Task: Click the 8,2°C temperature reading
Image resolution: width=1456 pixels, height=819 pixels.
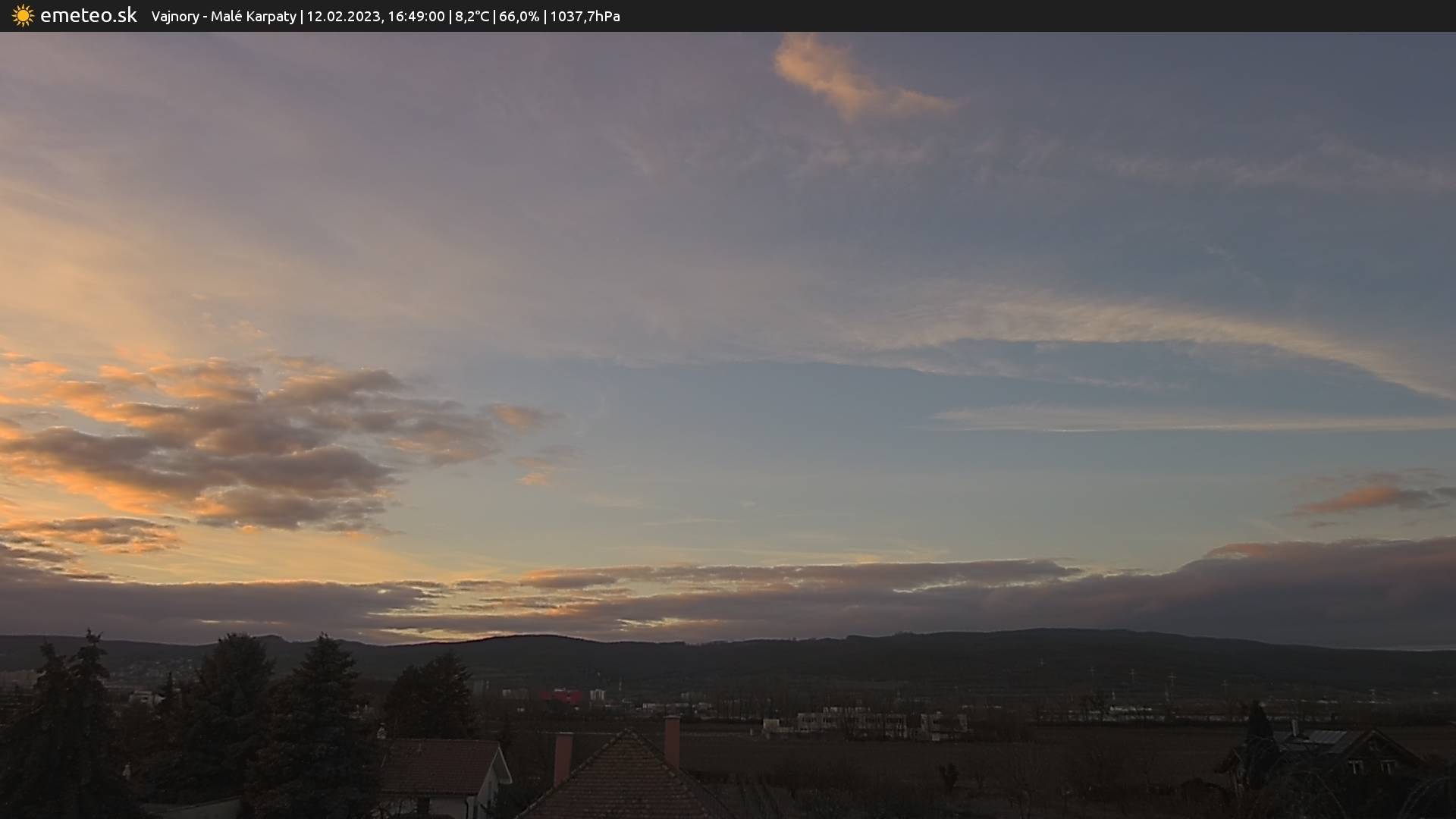Action: (472, 16)
